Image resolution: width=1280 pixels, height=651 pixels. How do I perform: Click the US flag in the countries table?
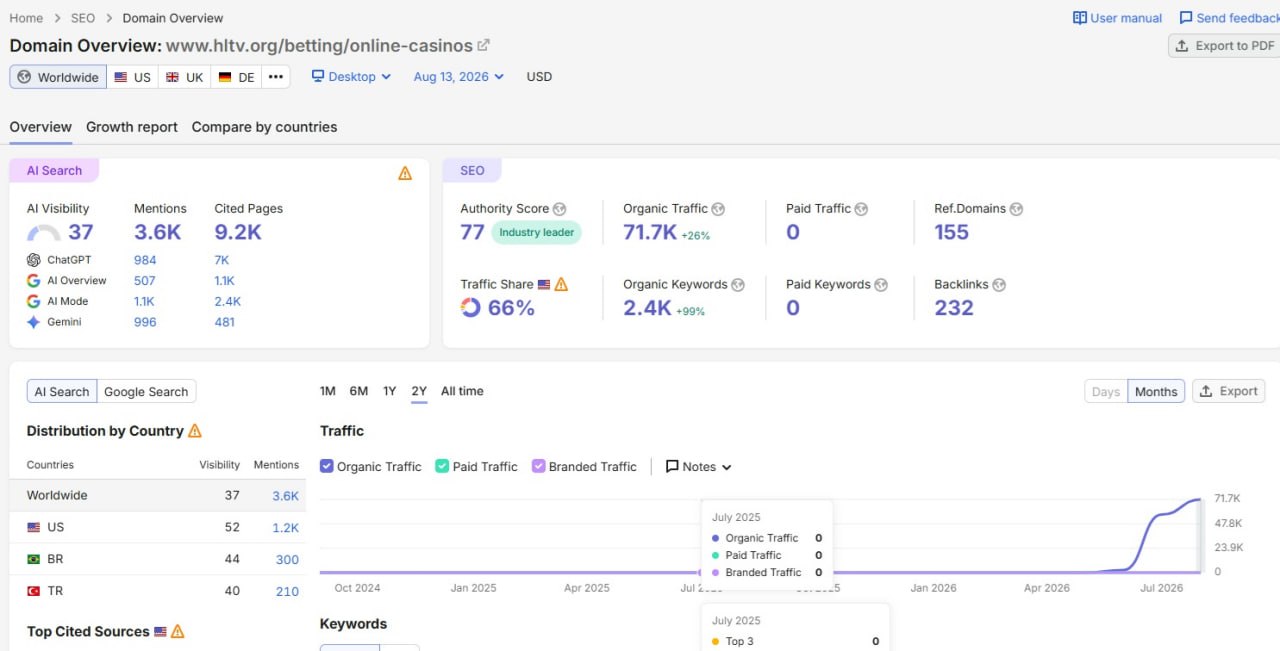tap(34, 527)
